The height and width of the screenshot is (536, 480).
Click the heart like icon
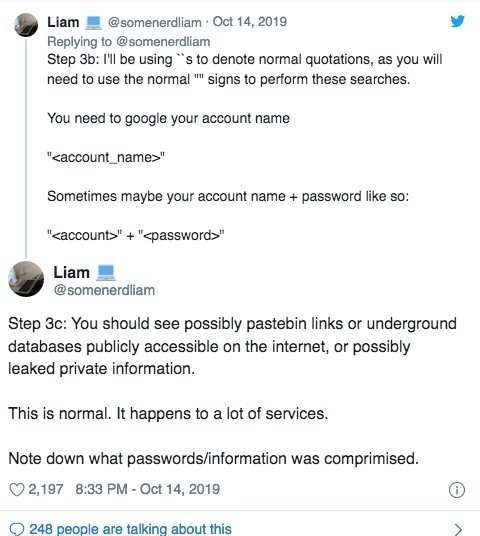(x=16, y=490)
